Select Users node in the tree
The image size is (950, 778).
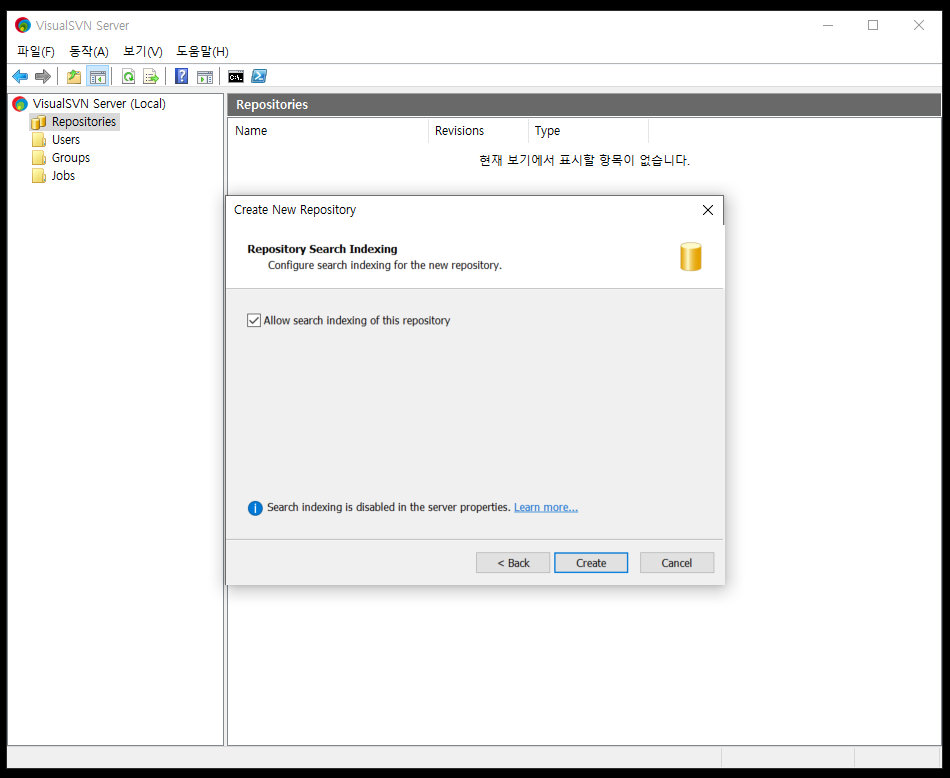[x=65, y=140]
